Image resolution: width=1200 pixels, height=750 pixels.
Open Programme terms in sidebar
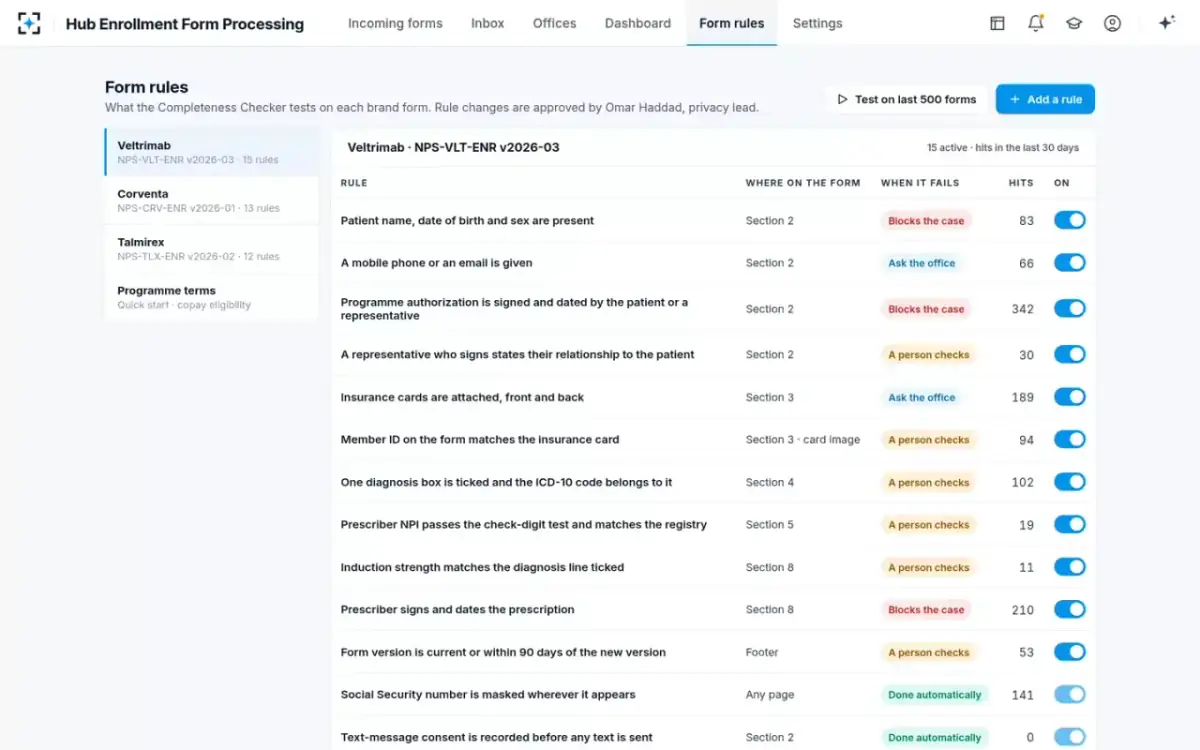pos(212,297)
